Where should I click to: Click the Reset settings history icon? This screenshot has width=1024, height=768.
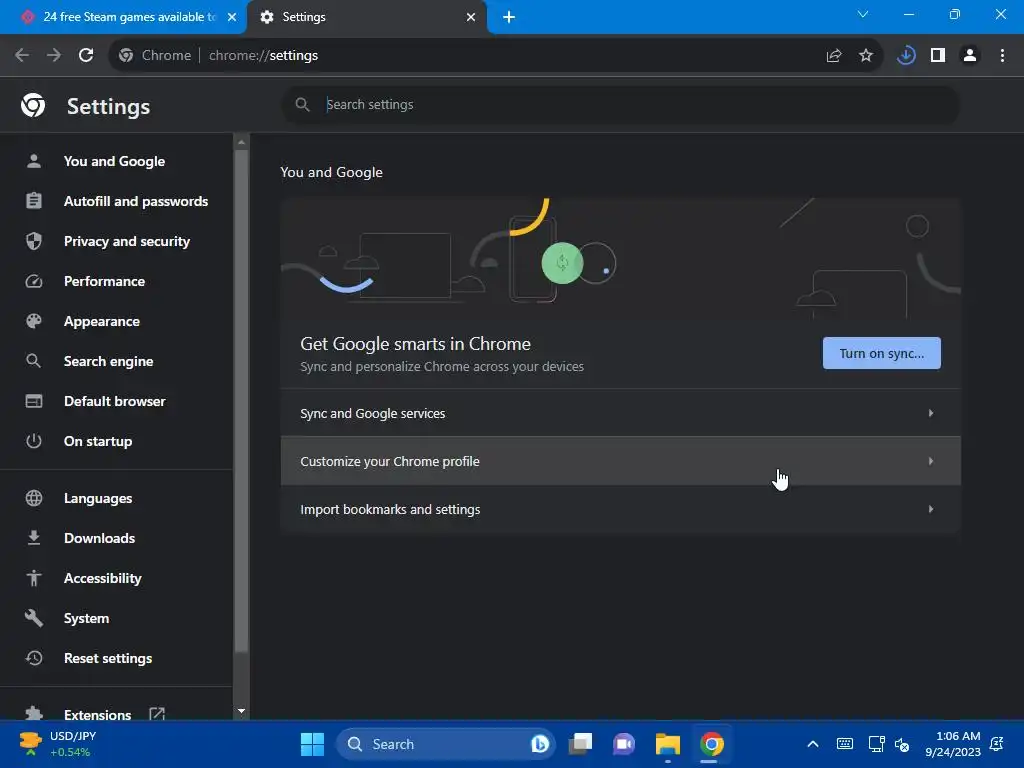coord(33,658)
